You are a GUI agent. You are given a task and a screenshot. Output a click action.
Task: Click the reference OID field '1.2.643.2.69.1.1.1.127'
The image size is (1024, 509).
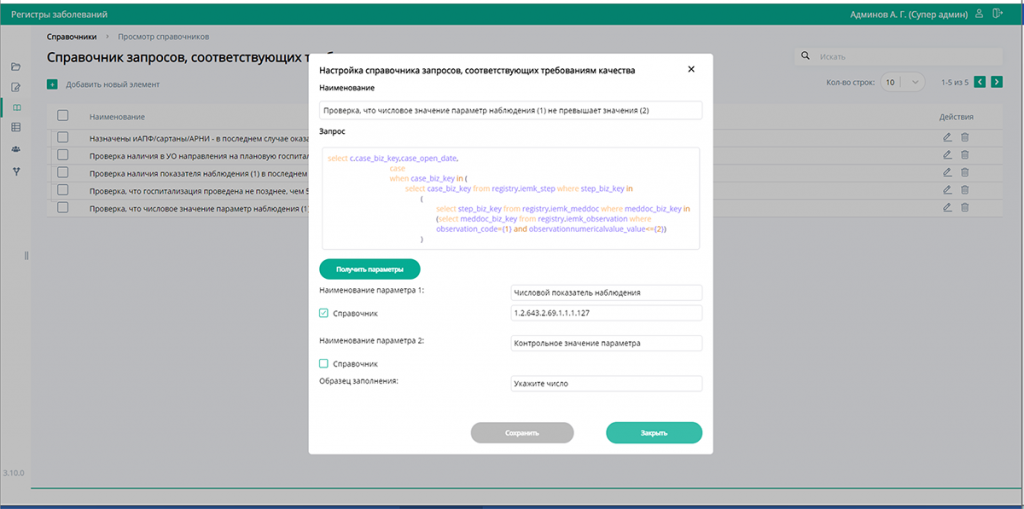pyautogui.click(x=606, y=313)
